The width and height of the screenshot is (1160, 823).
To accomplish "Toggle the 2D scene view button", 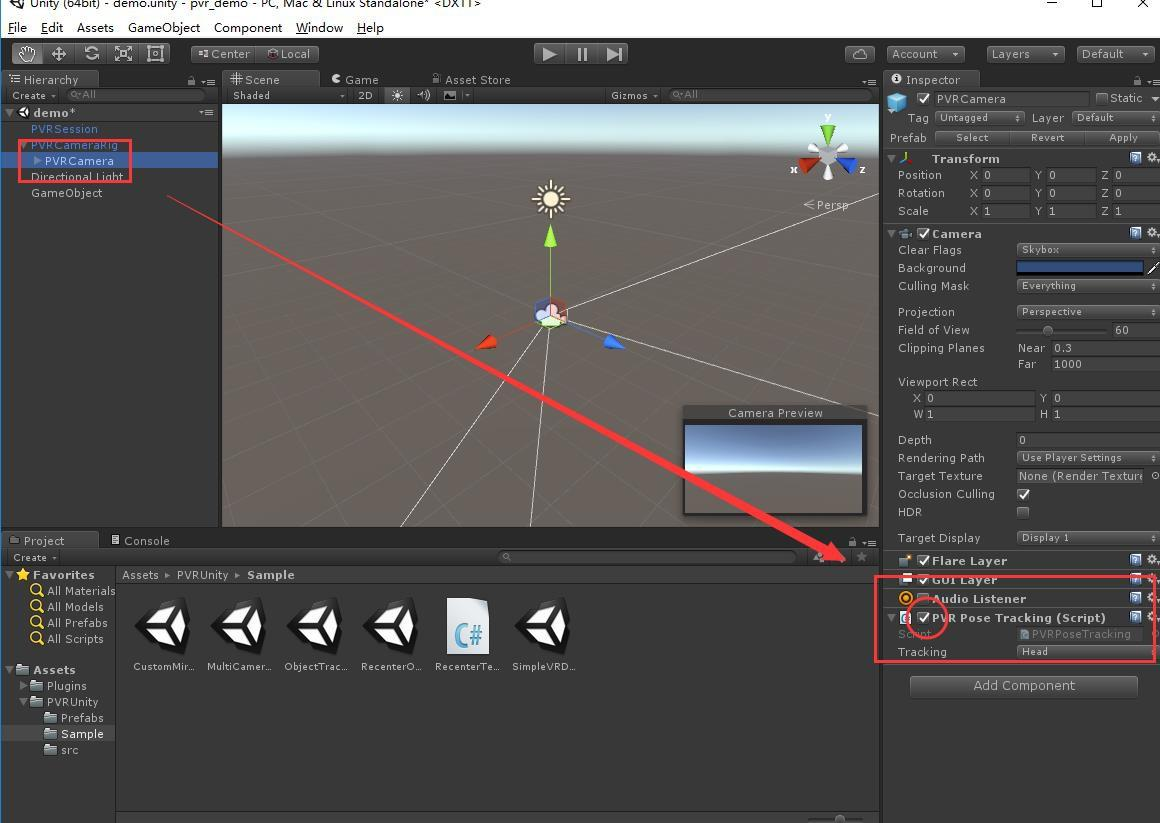I will [365, 95].
